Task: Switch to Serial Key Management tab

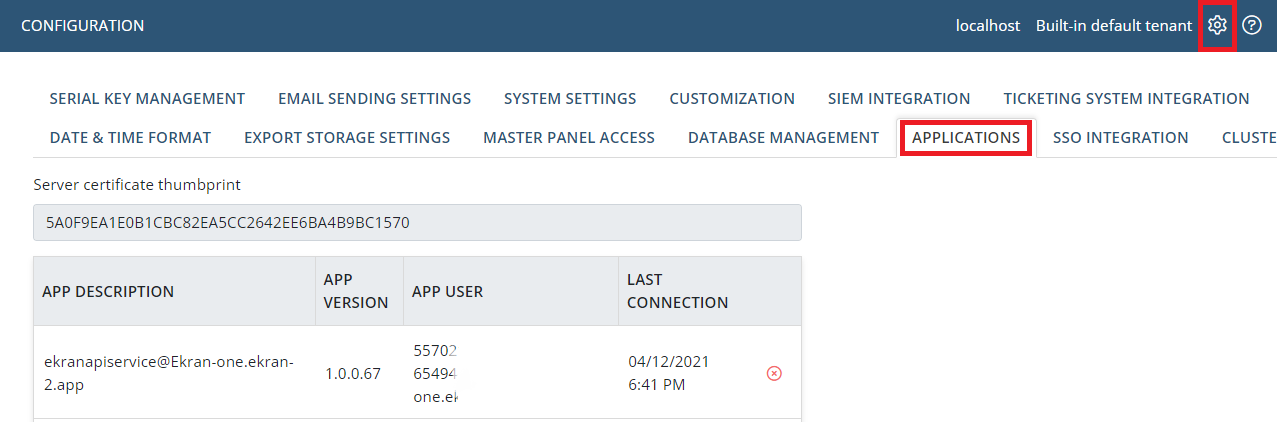Action: pos(147,98)
